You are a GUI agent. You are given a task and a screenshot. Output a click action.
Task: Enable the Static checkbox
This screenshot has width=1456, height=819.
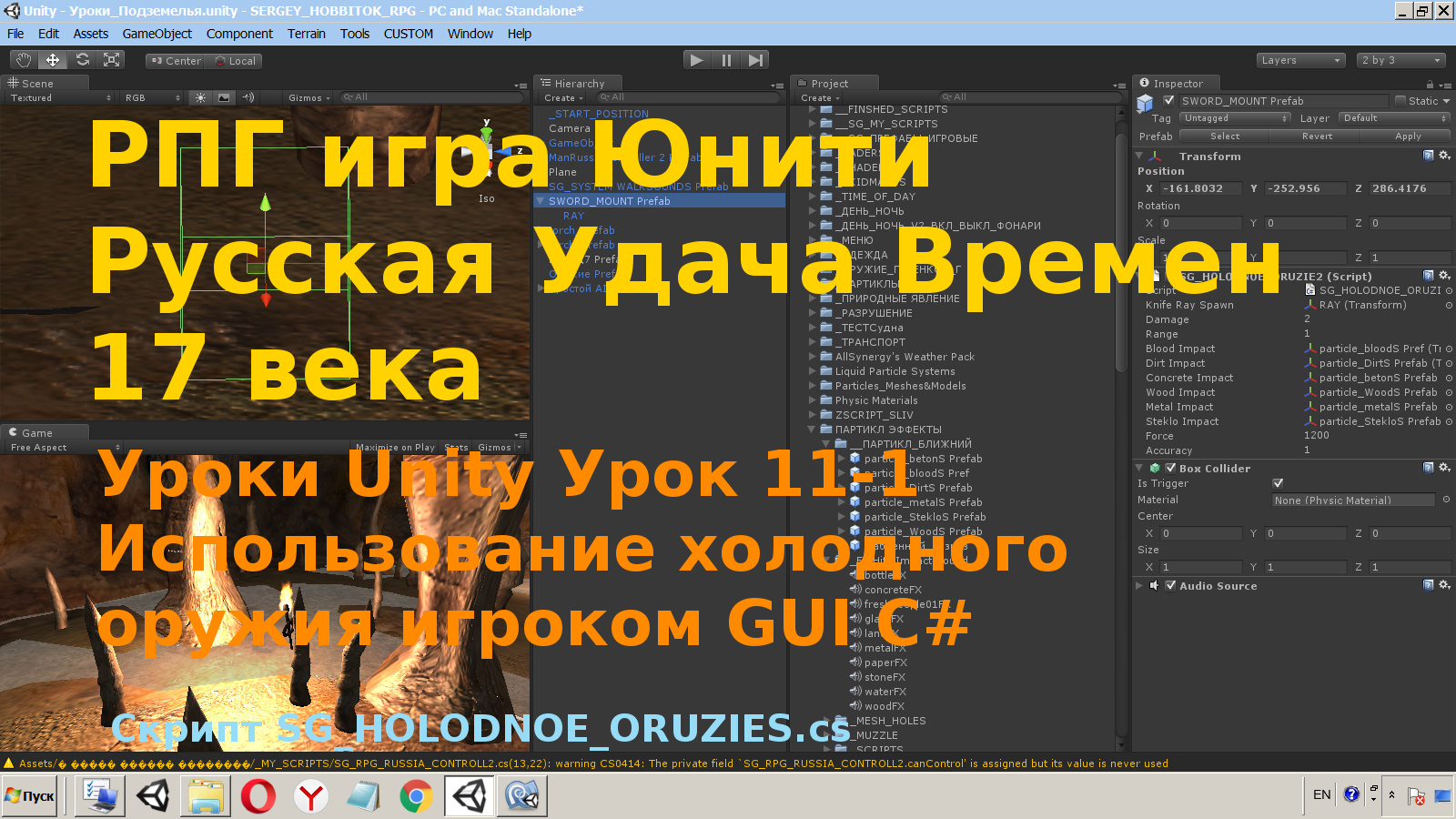(1400, 101)
